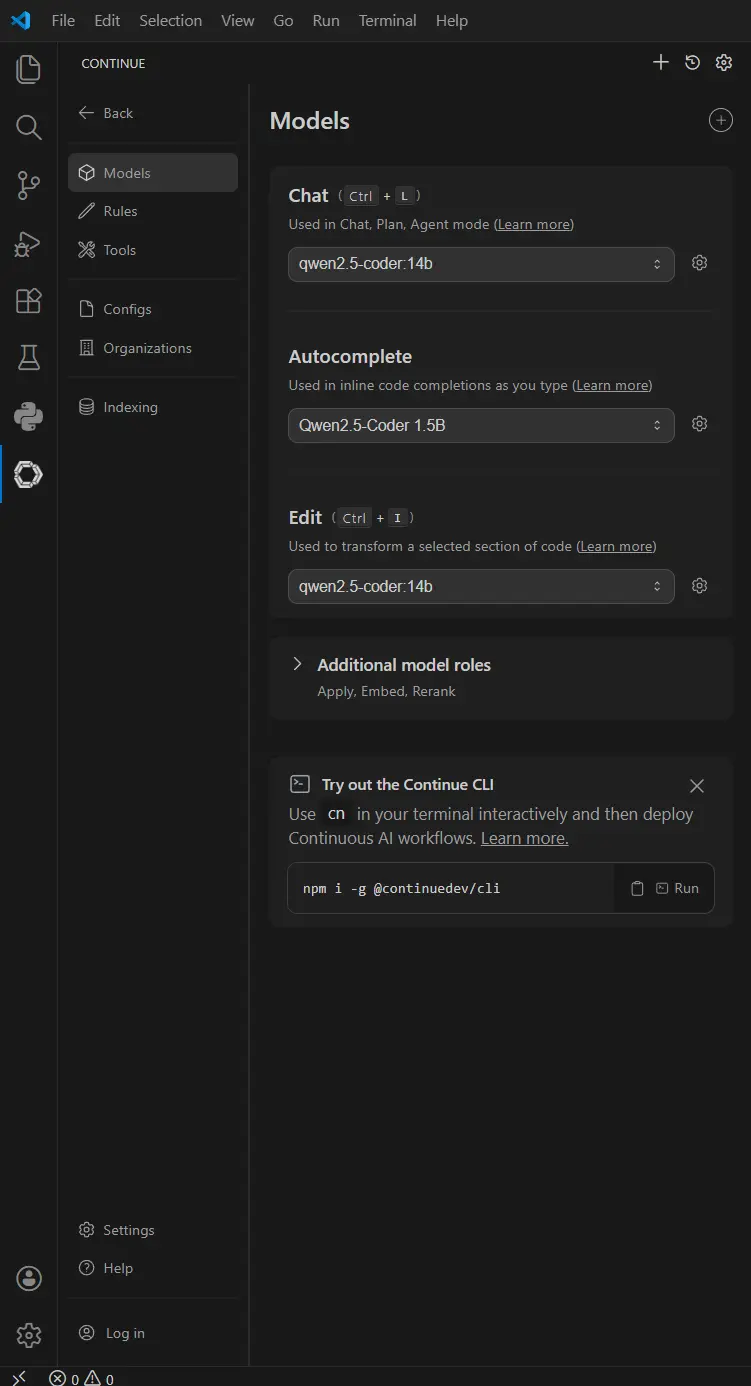
Task: Open the Testing flask icon
Action: tap(28, 358)
